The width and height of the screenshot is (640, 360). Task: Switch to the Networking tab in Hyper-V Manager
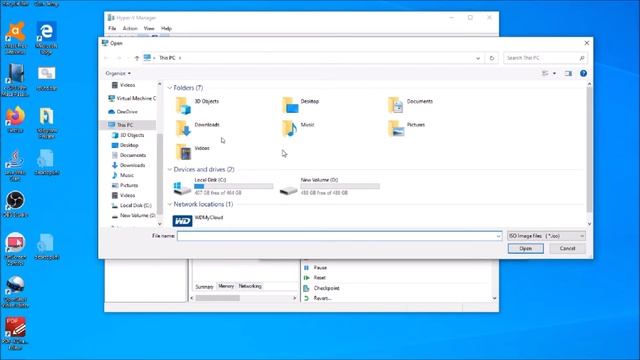click(250, 287)
